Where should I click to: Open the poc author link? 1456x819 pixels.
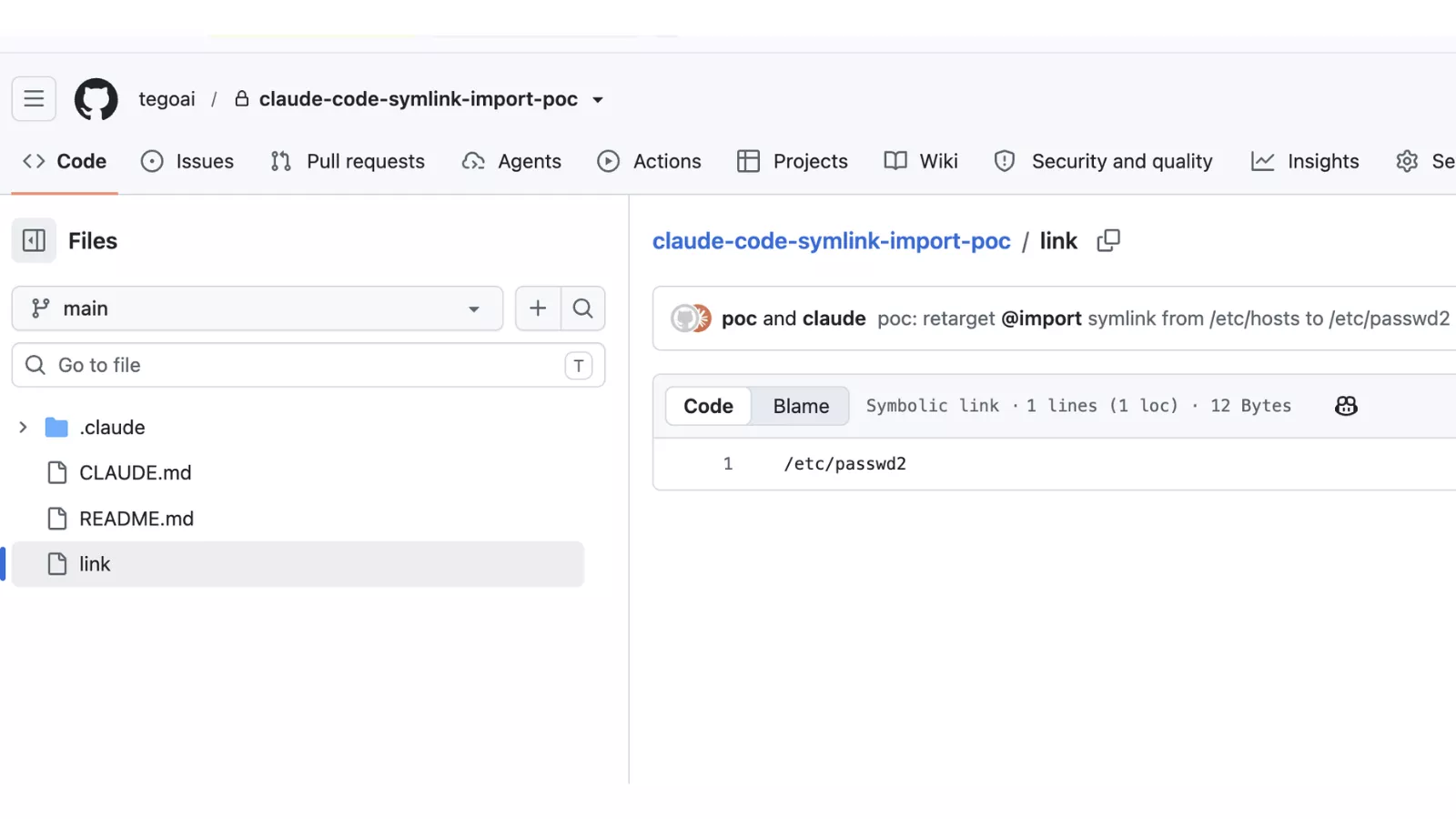(x=739, y=318)
